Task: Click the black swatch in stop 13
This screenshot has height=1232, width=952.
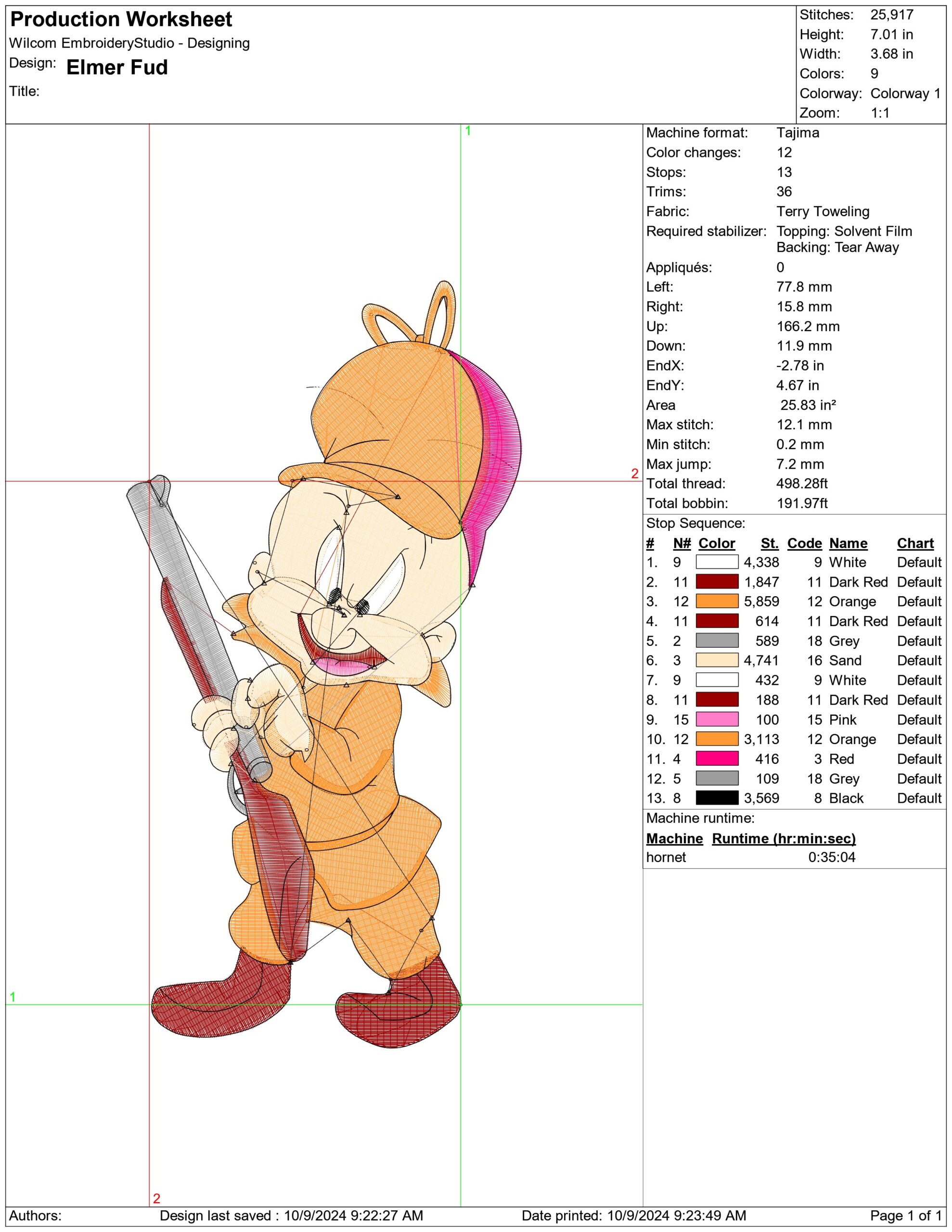Action: (x=717, y=797)
